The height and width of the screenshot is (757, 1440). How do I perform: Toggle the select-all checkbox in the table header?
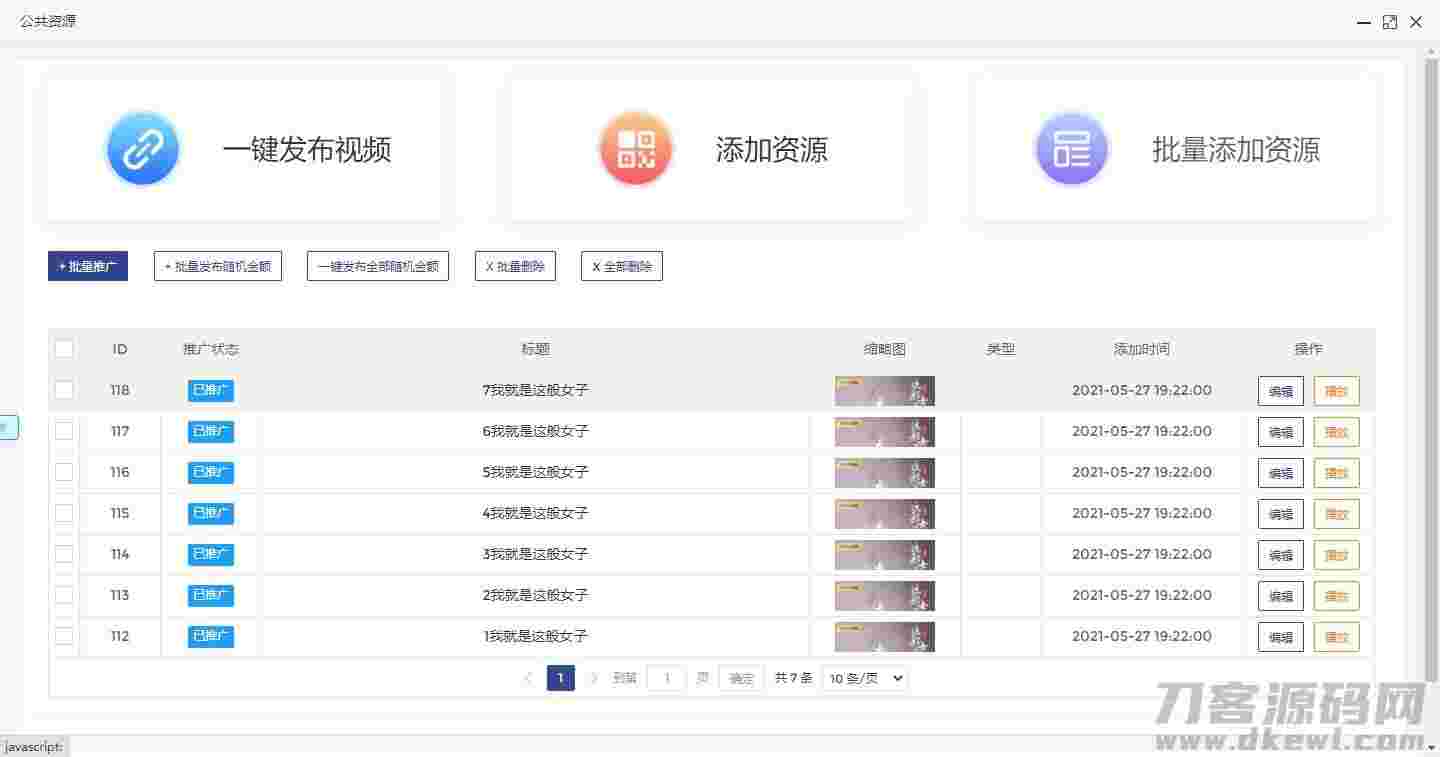click(x=64, y=348)
